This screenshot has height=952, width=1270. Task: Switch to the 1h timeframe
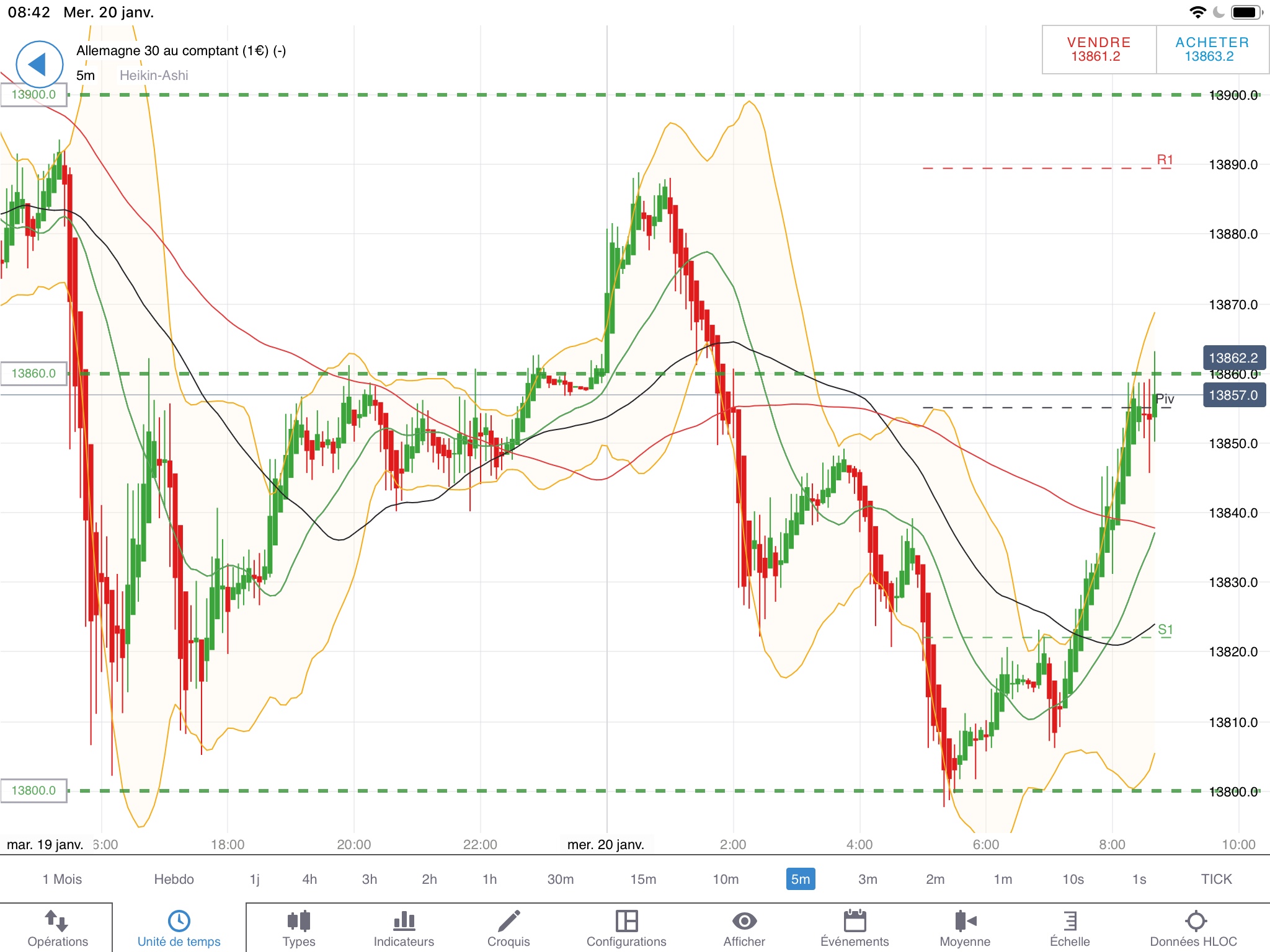pos(489,879)
